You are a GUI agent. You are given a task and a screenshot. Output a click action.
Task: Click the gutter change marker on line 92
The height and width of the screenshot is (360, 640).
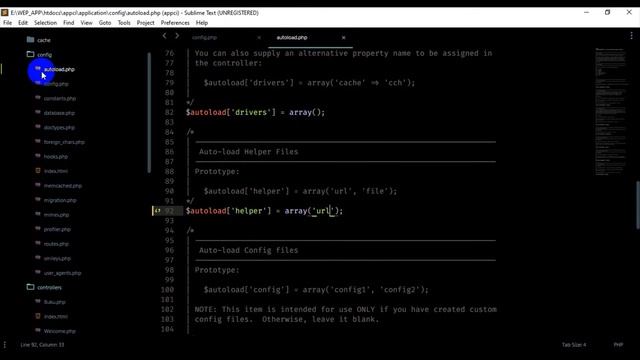(157, 211)
